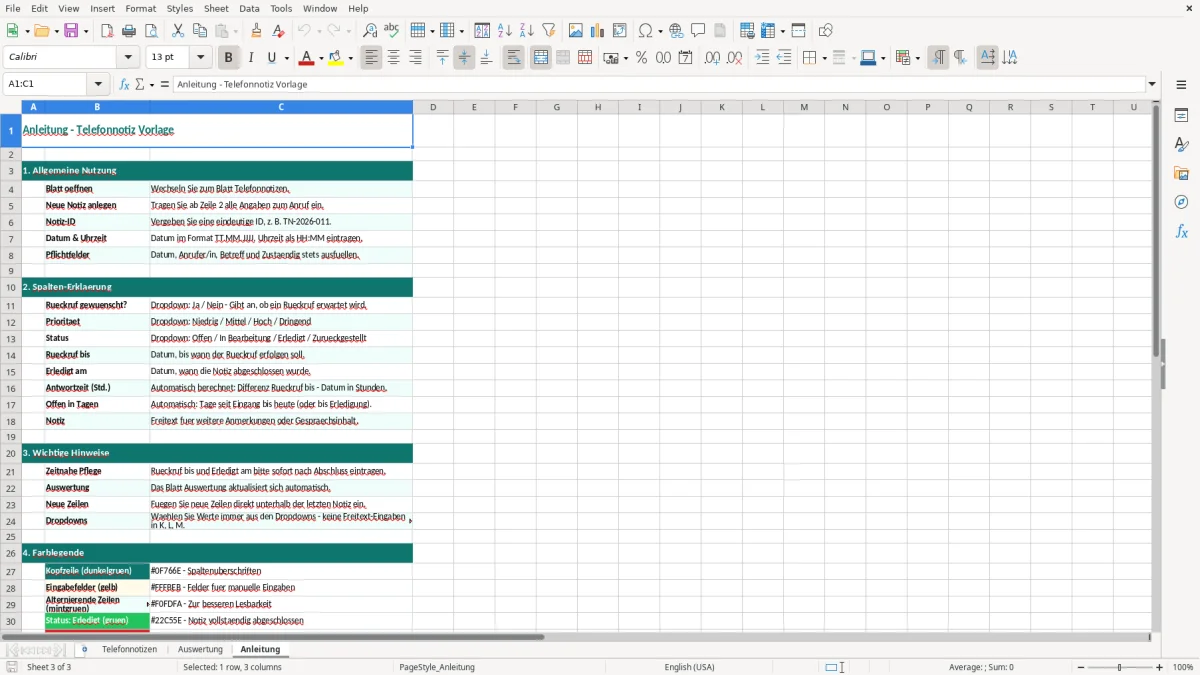This screenshot has width=1200, height=675.
Task: Open the Format menu
Action: [140, 8]
